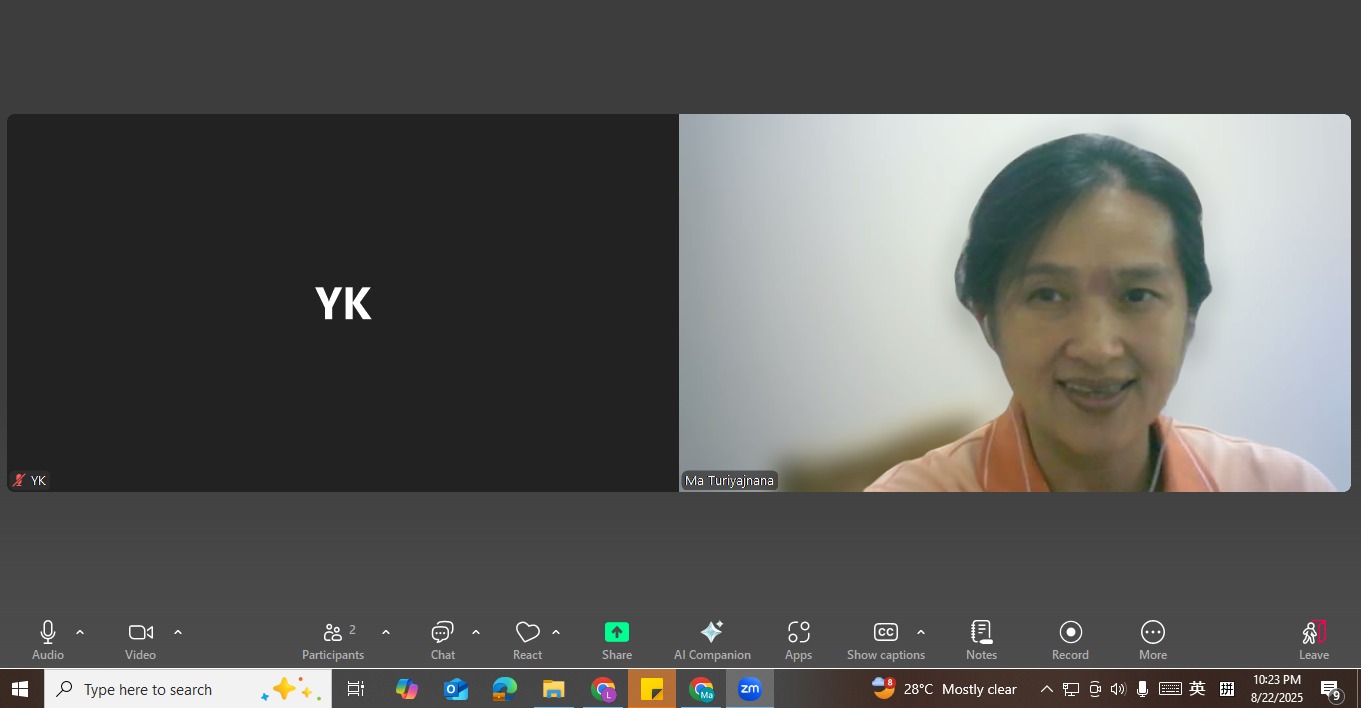Open the React emoji menu
1361x708 pixels.
pyautogui.click(x=527, y=640)
